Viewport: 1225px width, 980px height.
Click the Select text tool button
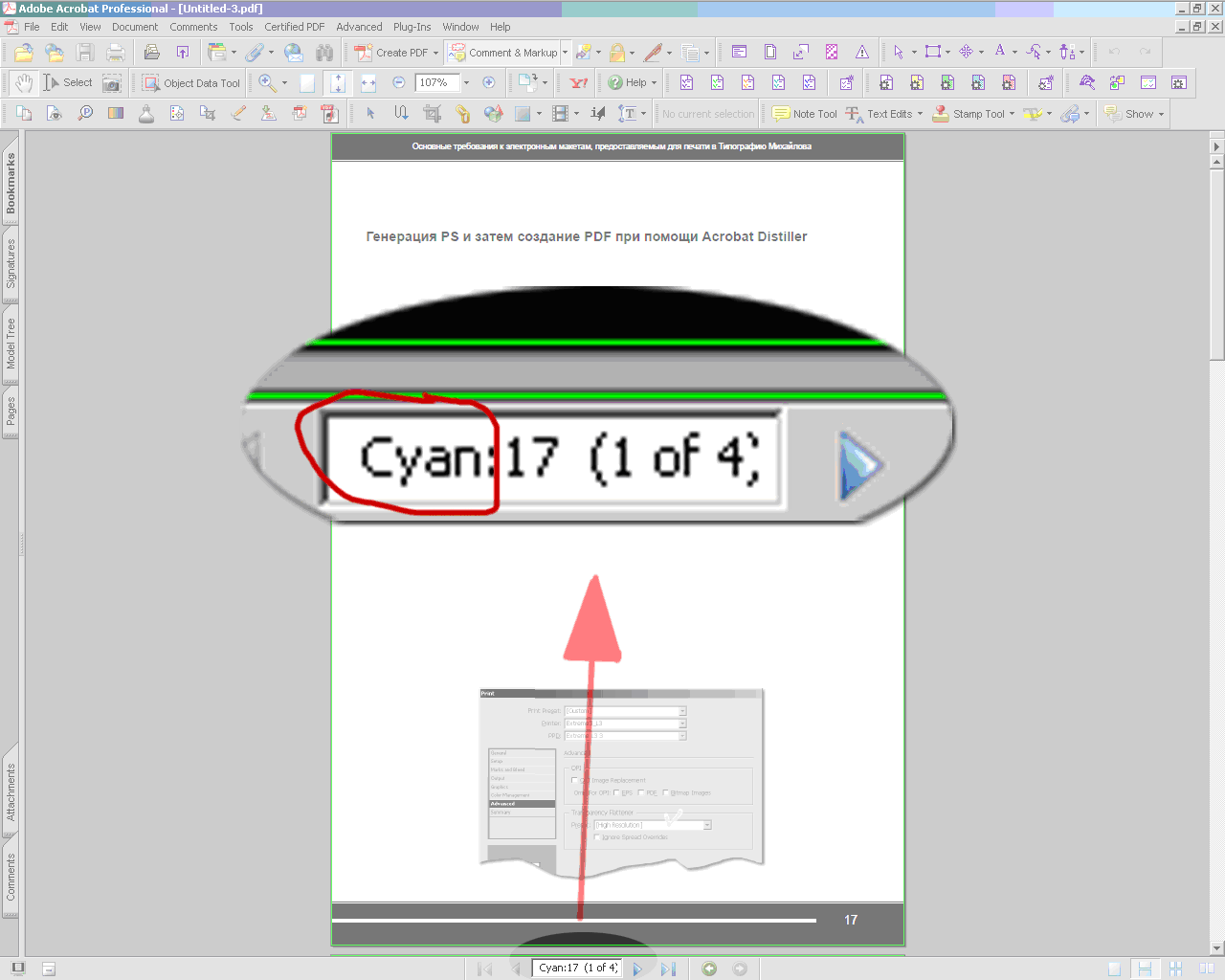(68, 83)
